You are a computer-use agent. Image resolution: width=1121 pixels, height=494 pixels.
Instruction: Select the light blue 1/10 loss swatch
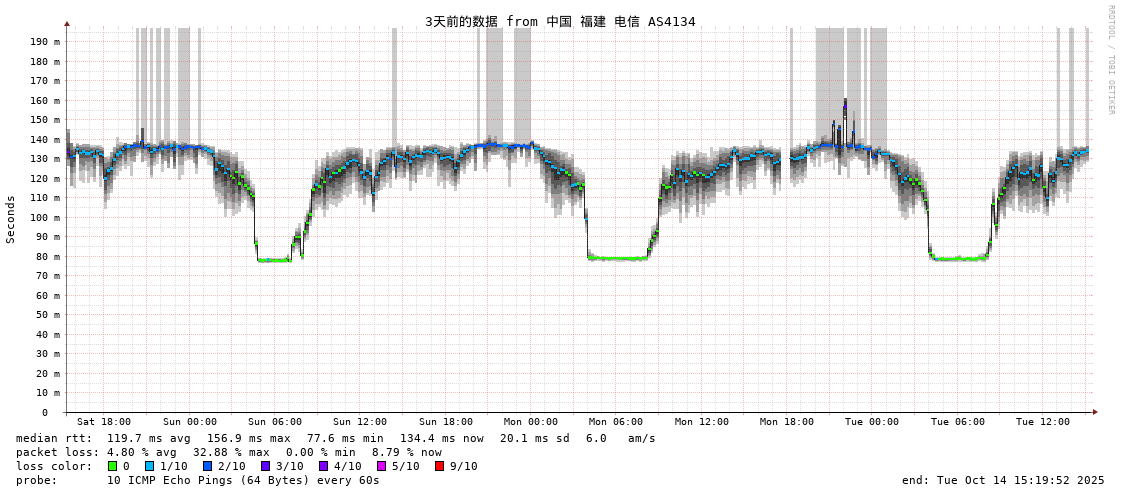coord(150,466)
